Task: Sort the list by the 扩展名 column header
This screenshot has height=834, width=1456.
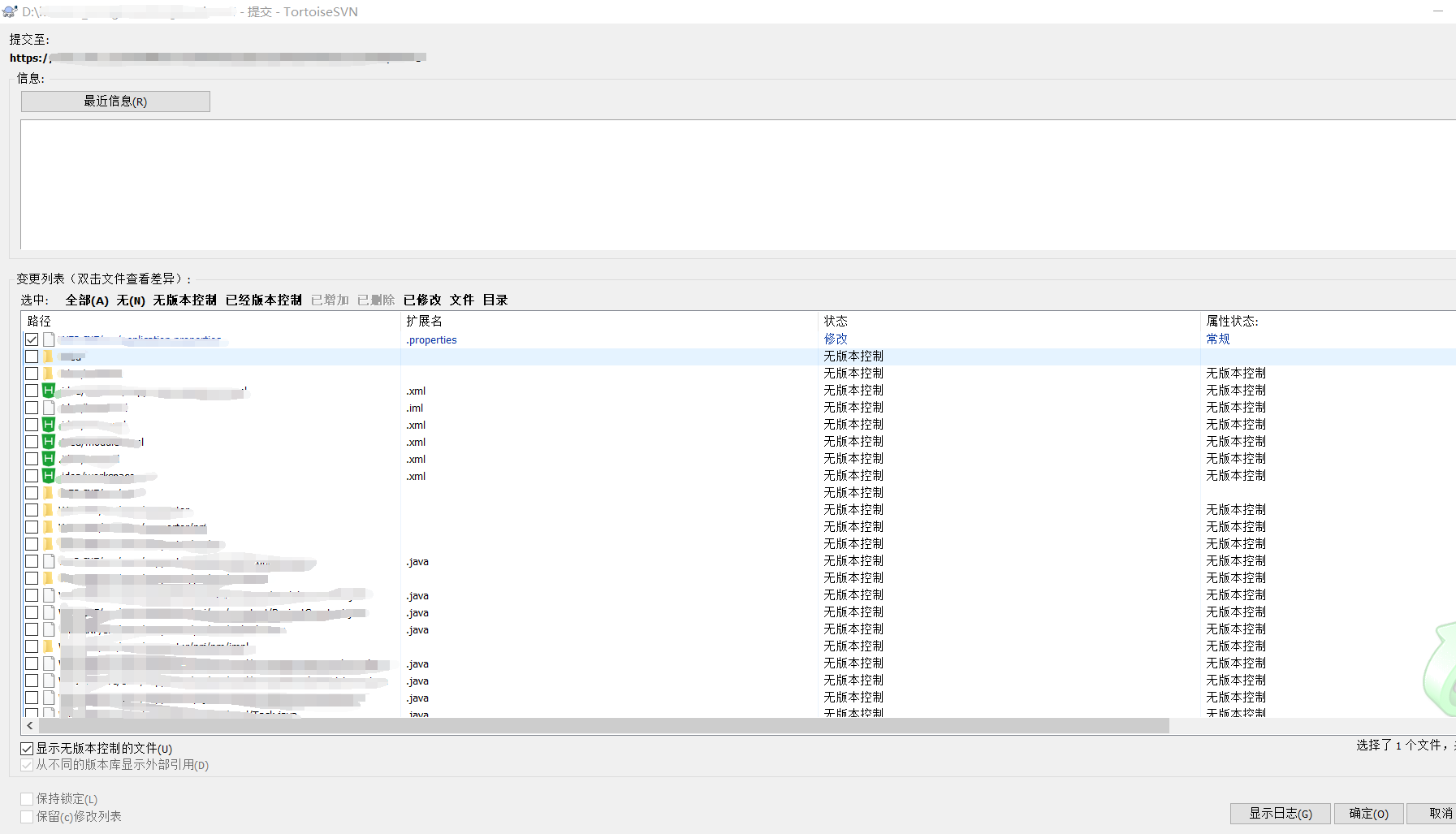Action: pos(609,322)
